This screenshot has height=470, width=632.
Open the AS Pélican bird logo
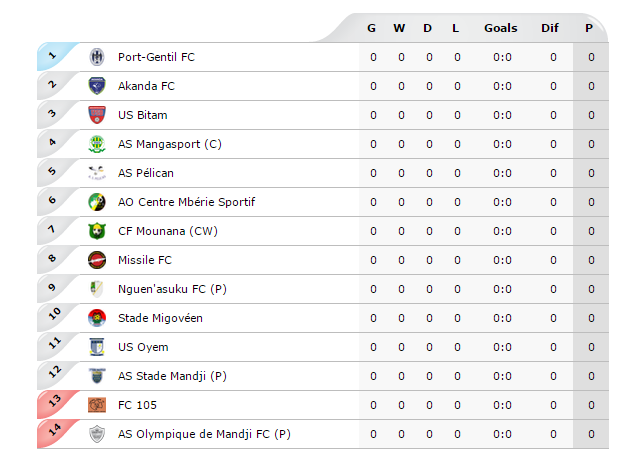[97, 173]
